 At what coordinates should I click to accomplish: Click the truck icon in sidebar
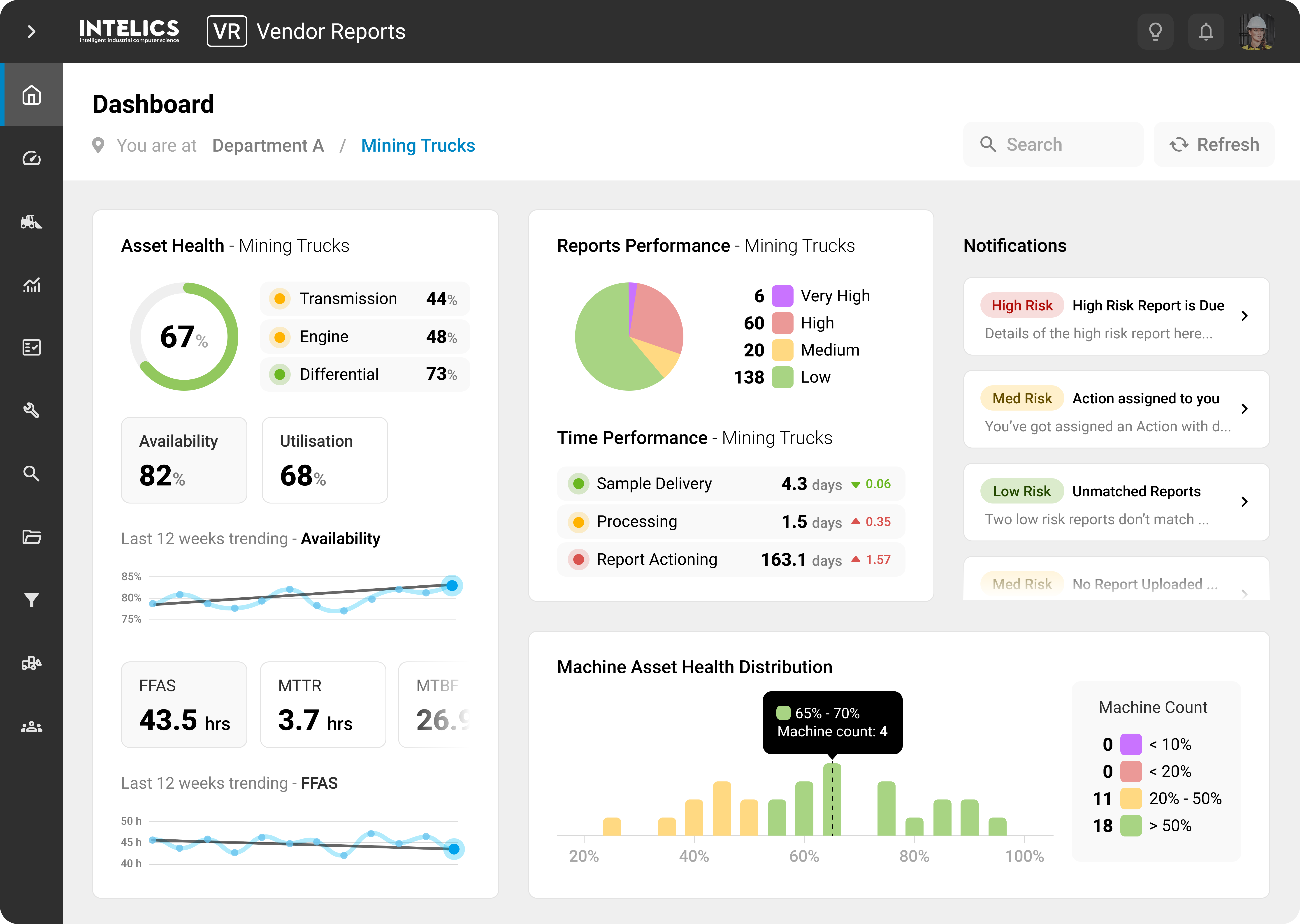click(31, 663)
